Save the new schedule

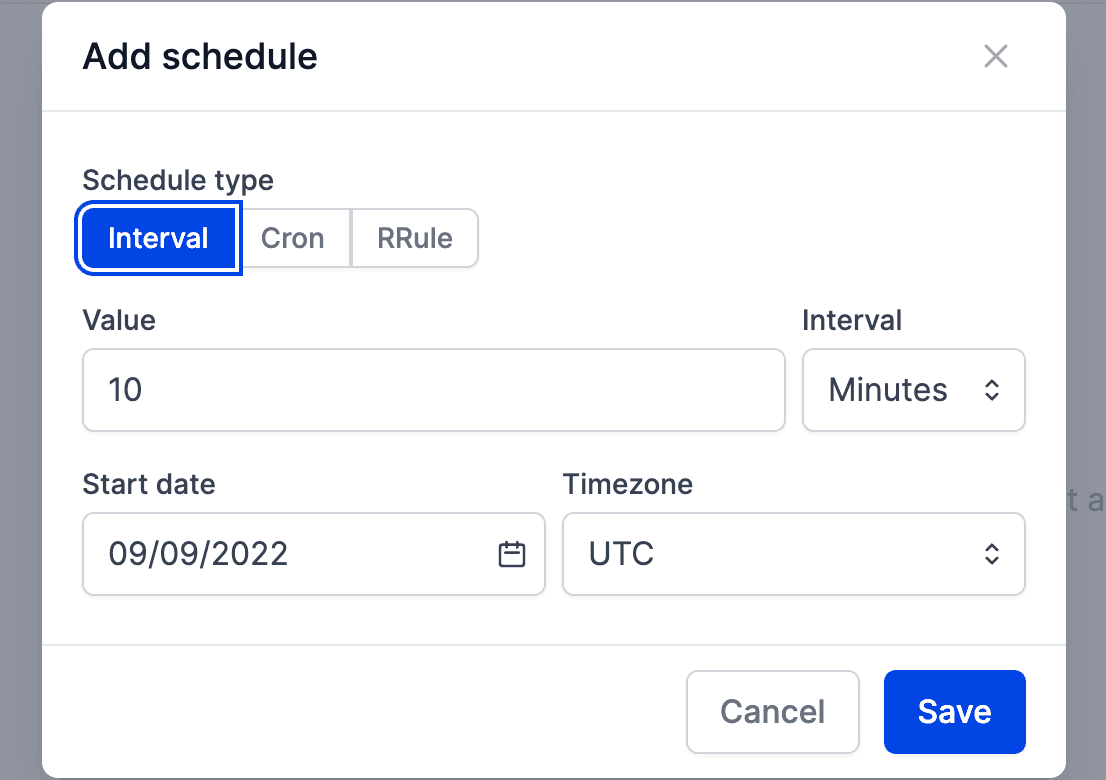pyautogui.click(x=954, y=711)
